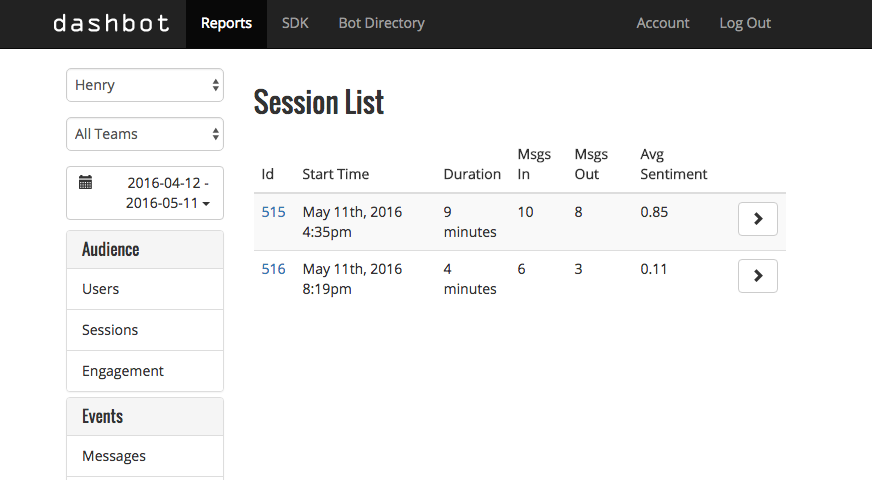The width and height of the screenshot is (872, 480).
Task: Open Messages under Events
Action: (114, 456)
